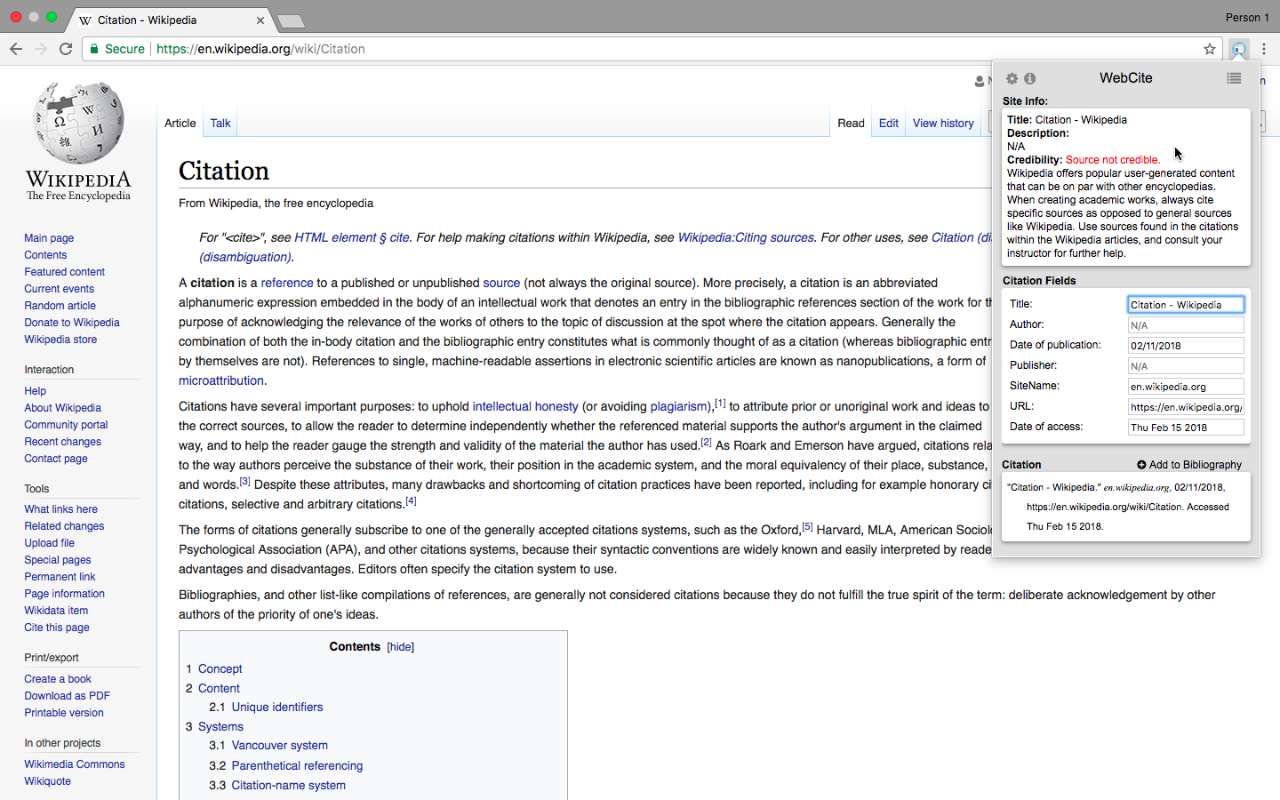This screenshot has height=800, width=1280.
Task: Jump to Citation-name system section
Action: click(289, 785)
